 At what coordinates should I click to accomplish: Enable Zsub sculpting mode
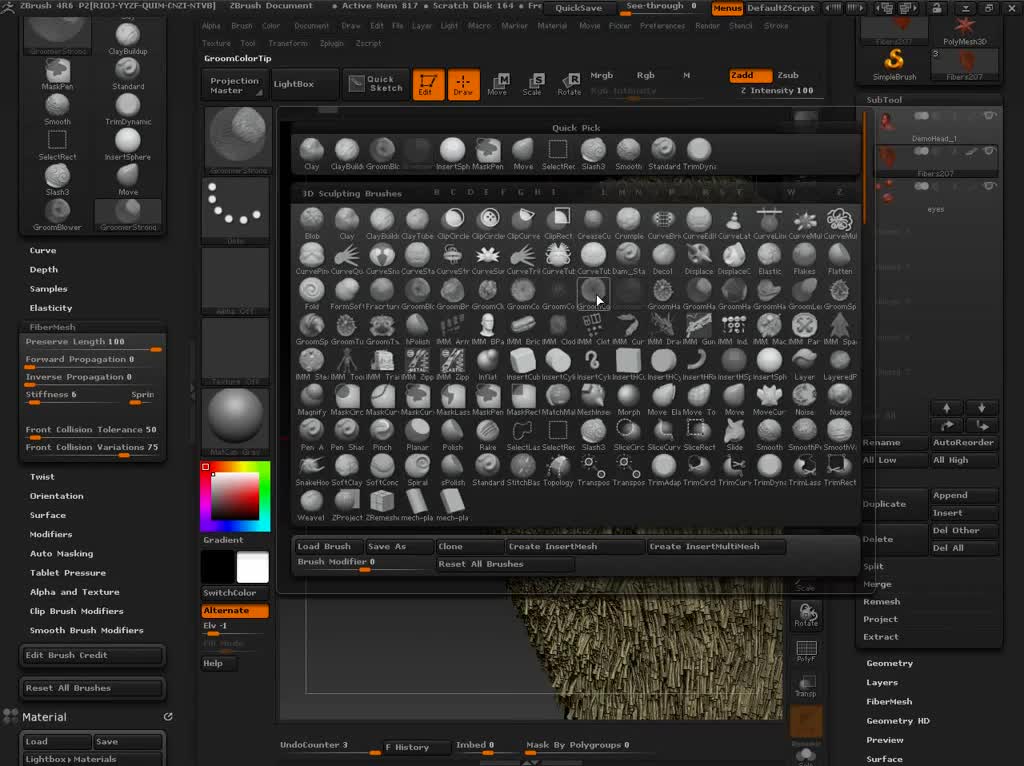coord(788,75)
